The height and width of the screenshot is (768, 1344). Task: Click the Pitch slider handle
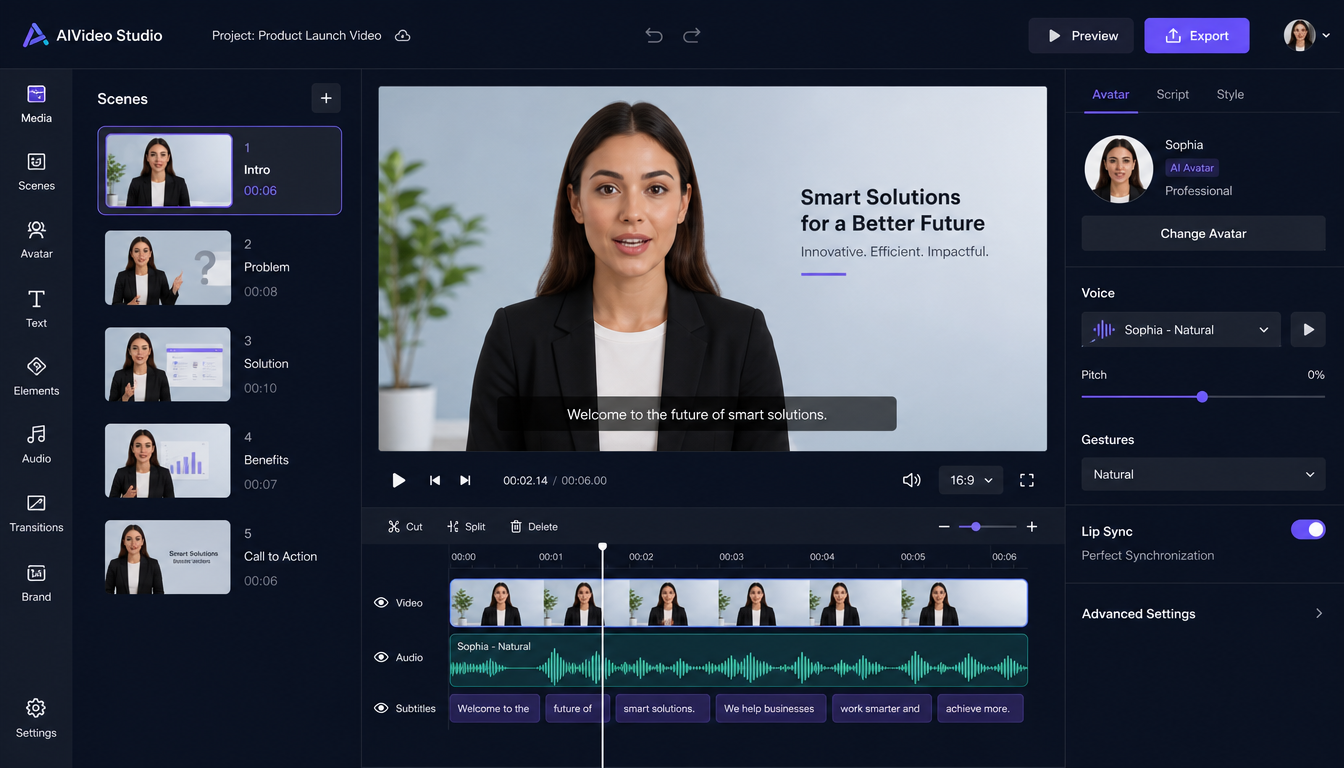click(1202, 397)
